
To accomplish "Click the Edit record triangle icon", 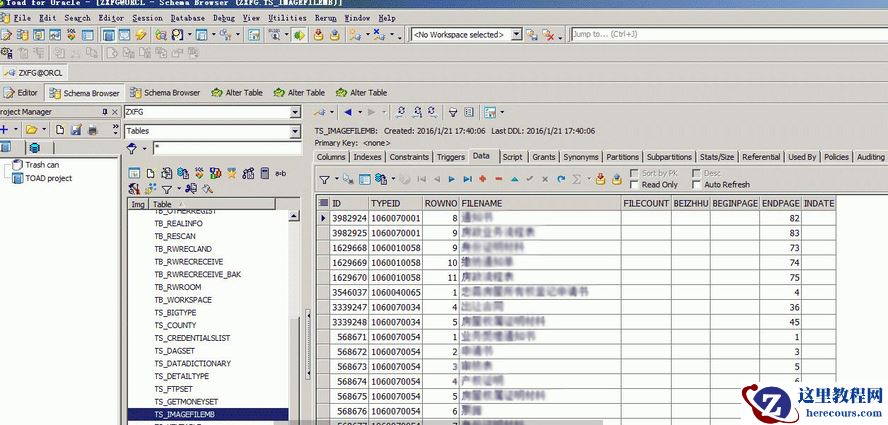I will (x=514, y=179).
